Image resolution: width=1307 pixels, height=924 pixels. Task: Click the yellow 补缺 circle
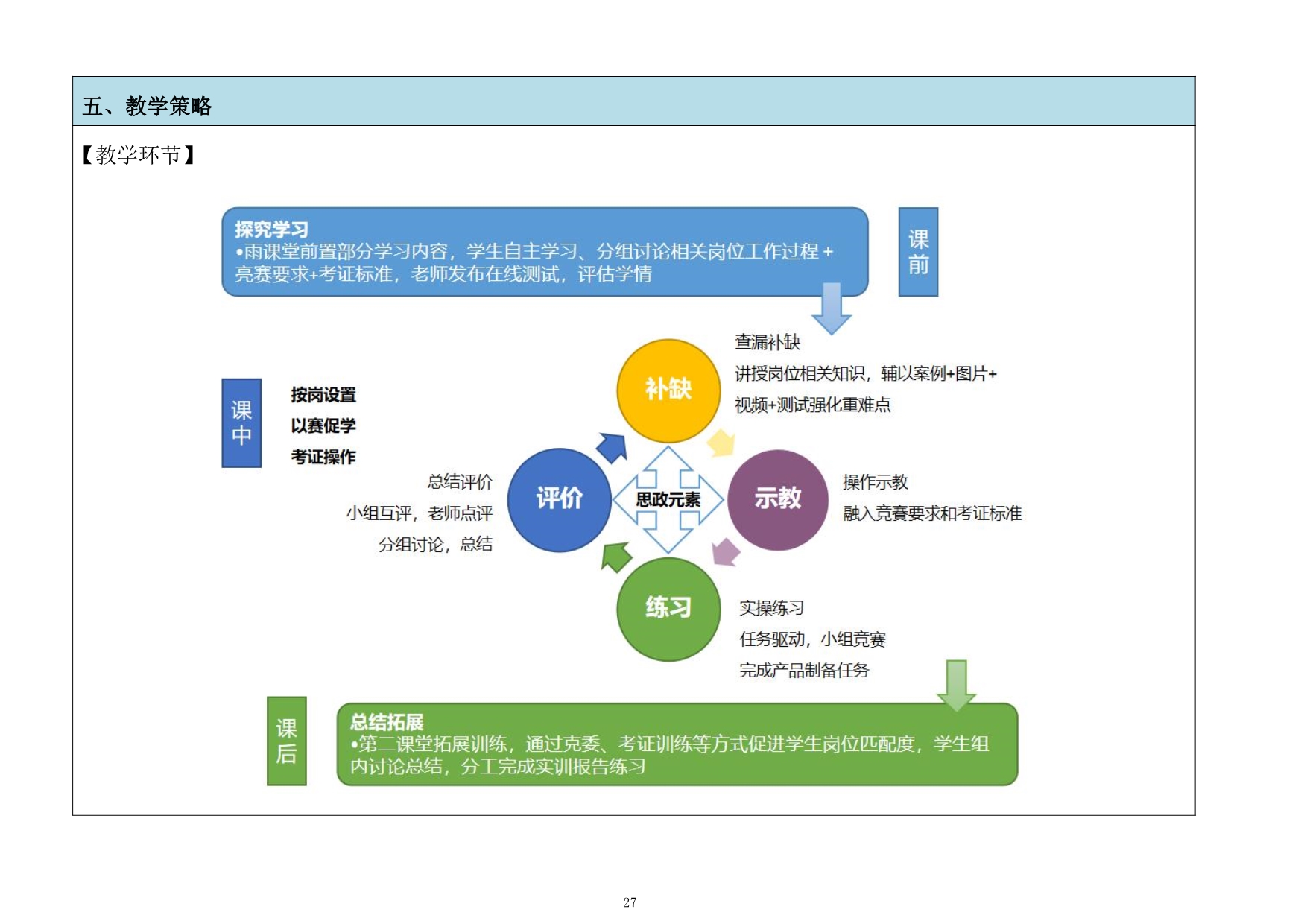click(668, 390)
